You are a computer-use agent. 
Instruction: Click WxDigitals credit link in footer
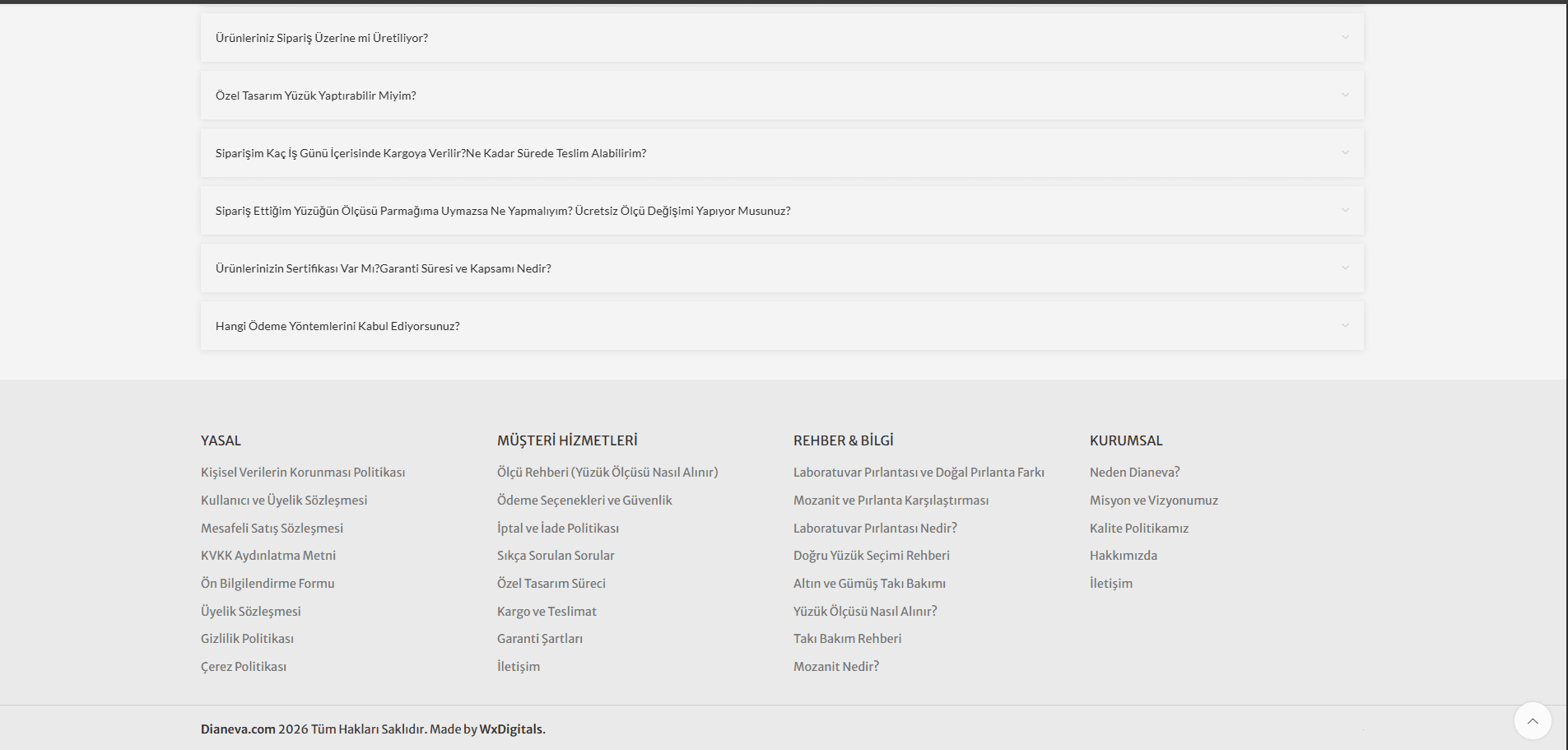(x=512, y=729)
